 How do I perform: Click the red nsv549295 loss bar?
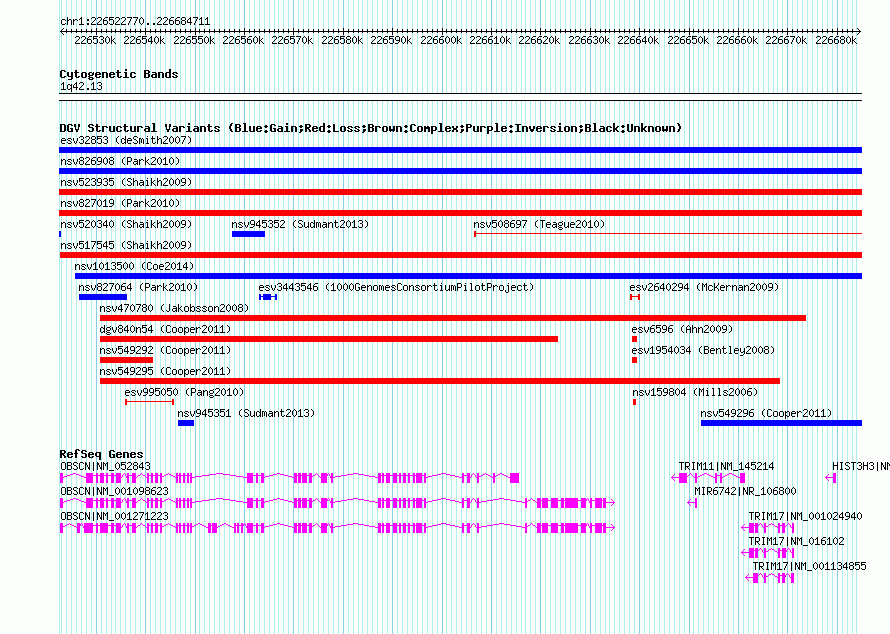point(440,381)
